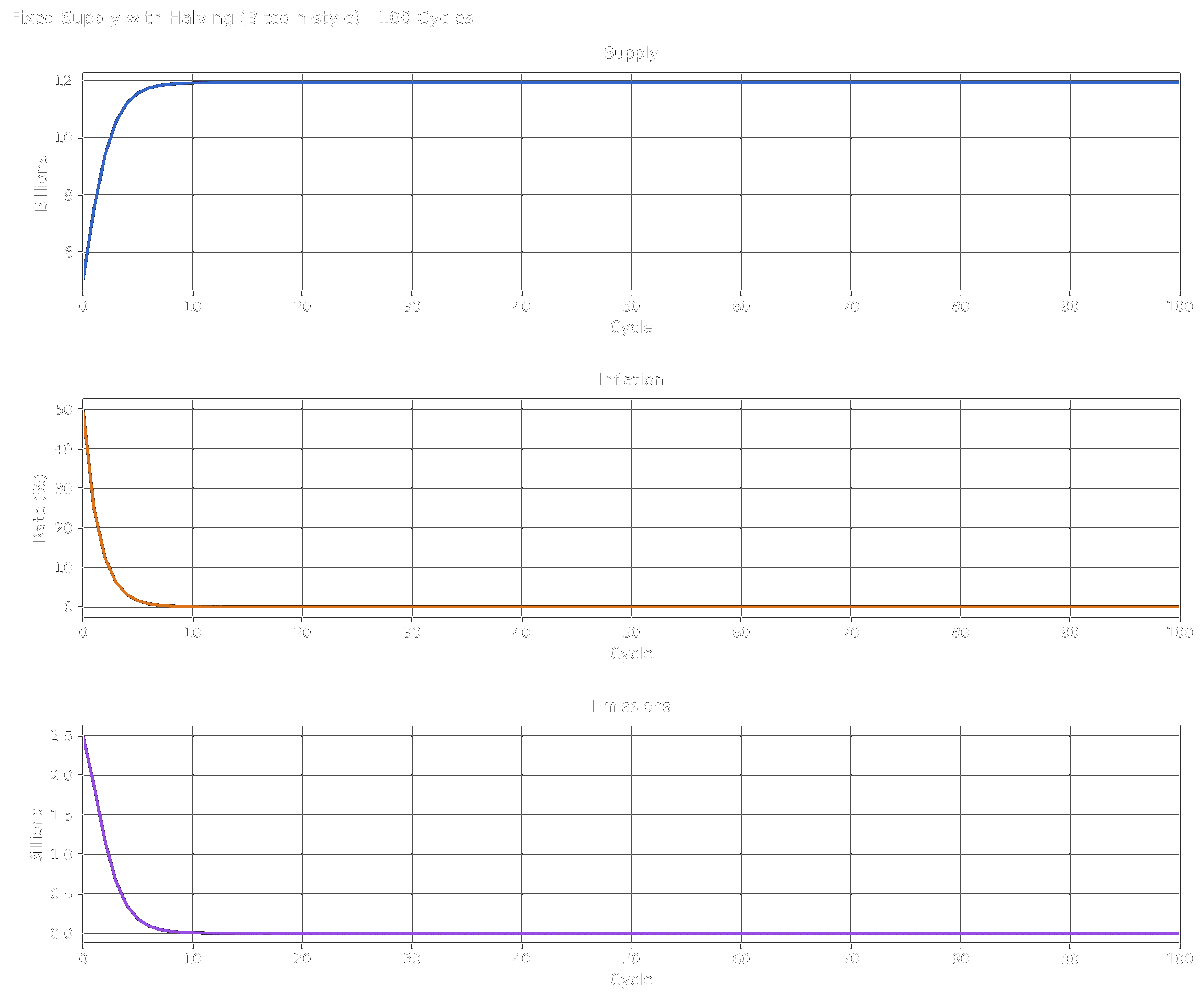Select the Emissions subplot title
Image resolution: width=1204 pixels, height=999 pixels.
pyautogui.click(x=631, y=706)
